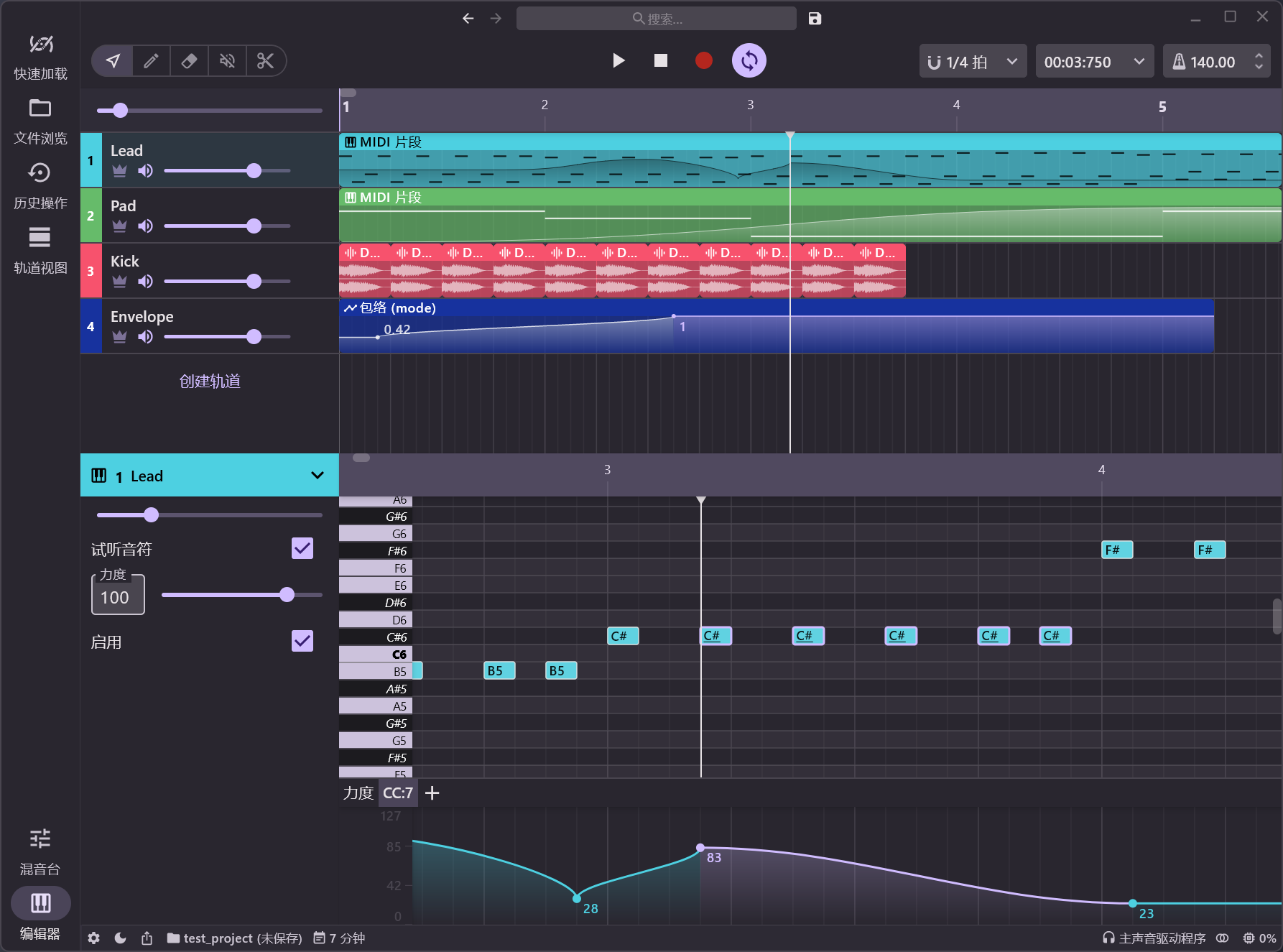Uncheck the 启用 checkbox
1283x952 pixels.
[x=302, y=641]
